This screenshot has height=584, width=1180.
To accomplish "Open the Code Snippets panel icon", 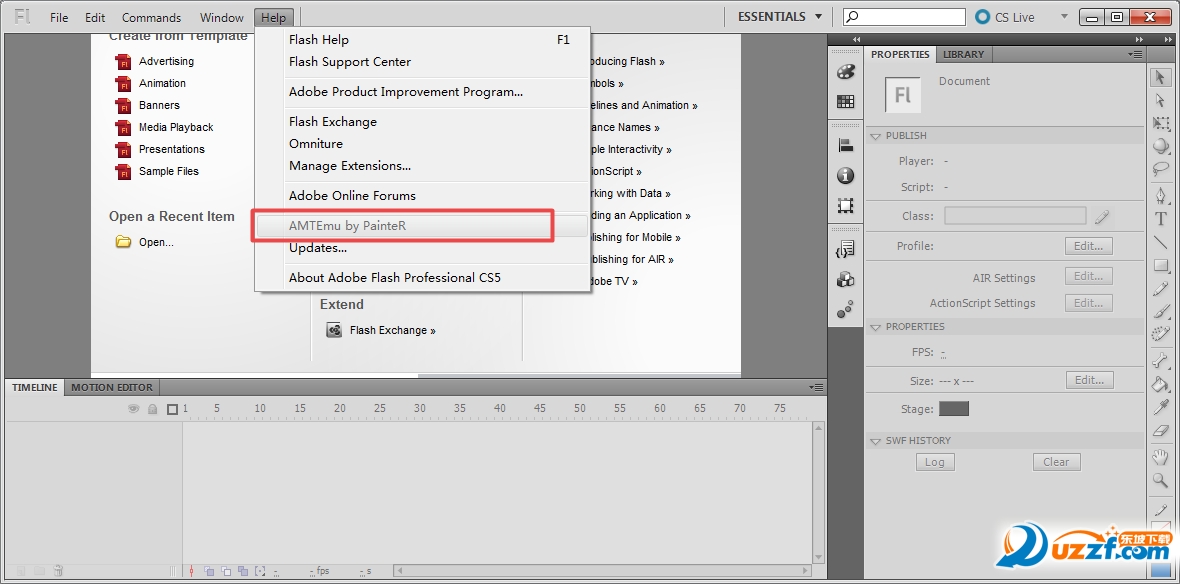I will pos(846,250).
